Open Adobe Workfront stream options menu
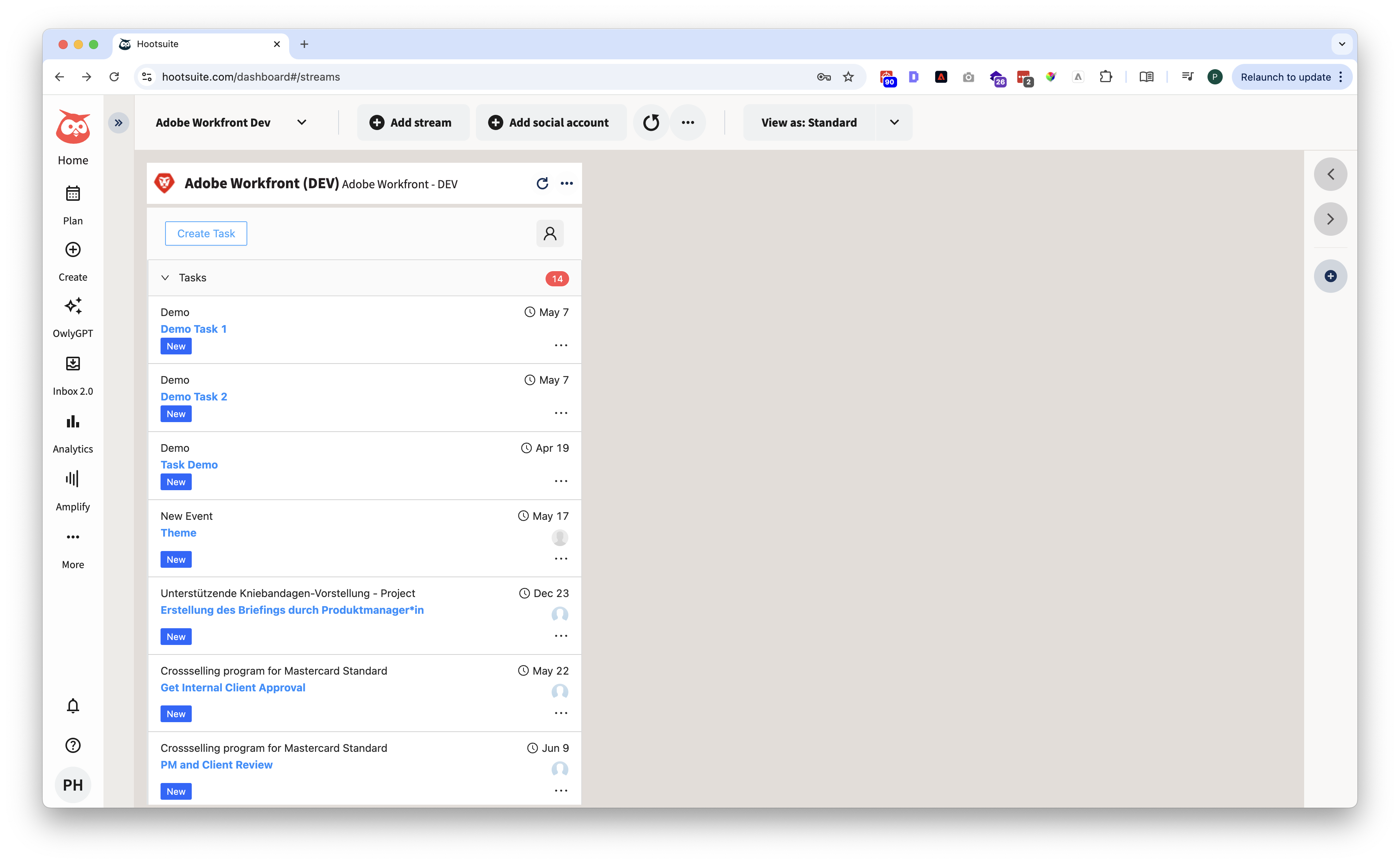Screen dimensions: 1400x864 click(x=566, y=183)
